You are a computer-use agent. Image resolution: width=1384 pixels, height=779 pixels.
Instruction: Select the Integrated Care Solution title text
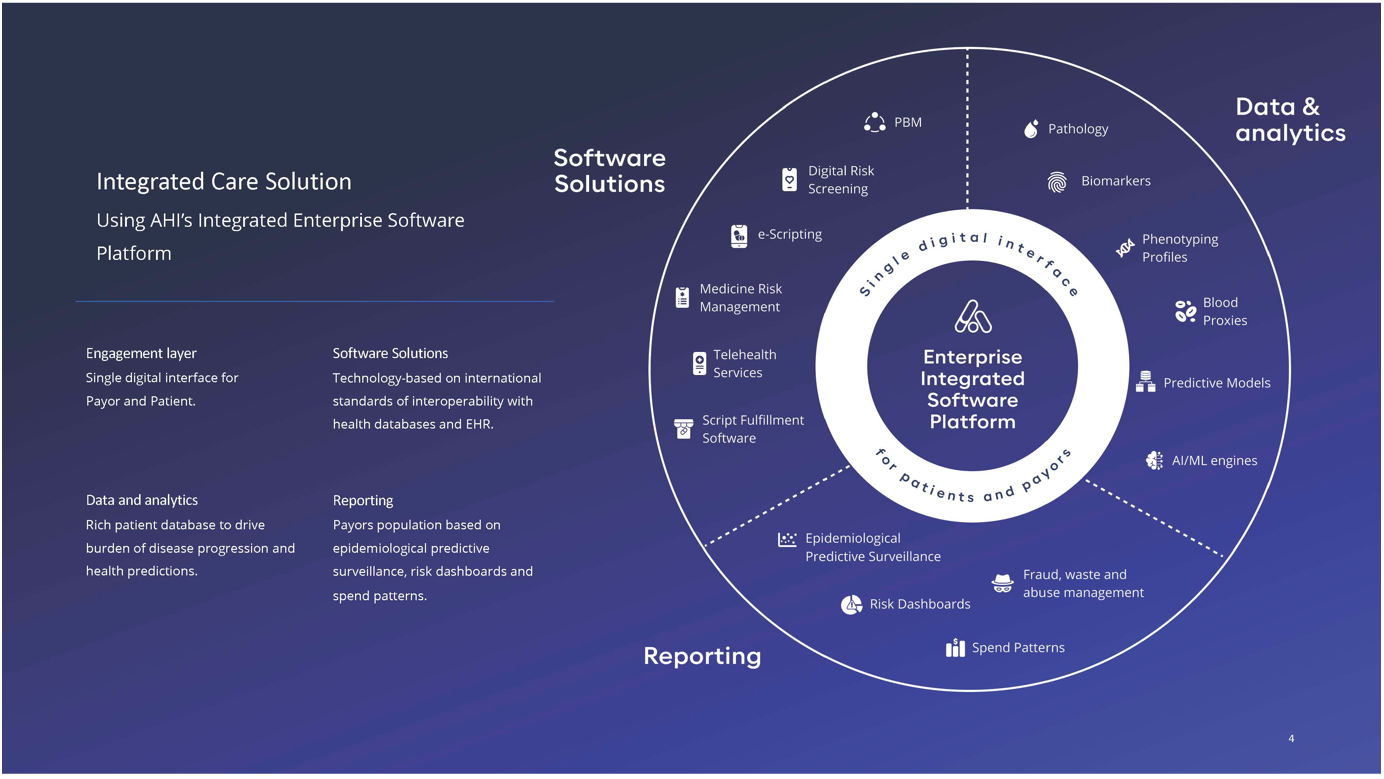pyautogui.click(x=224, y=181)
